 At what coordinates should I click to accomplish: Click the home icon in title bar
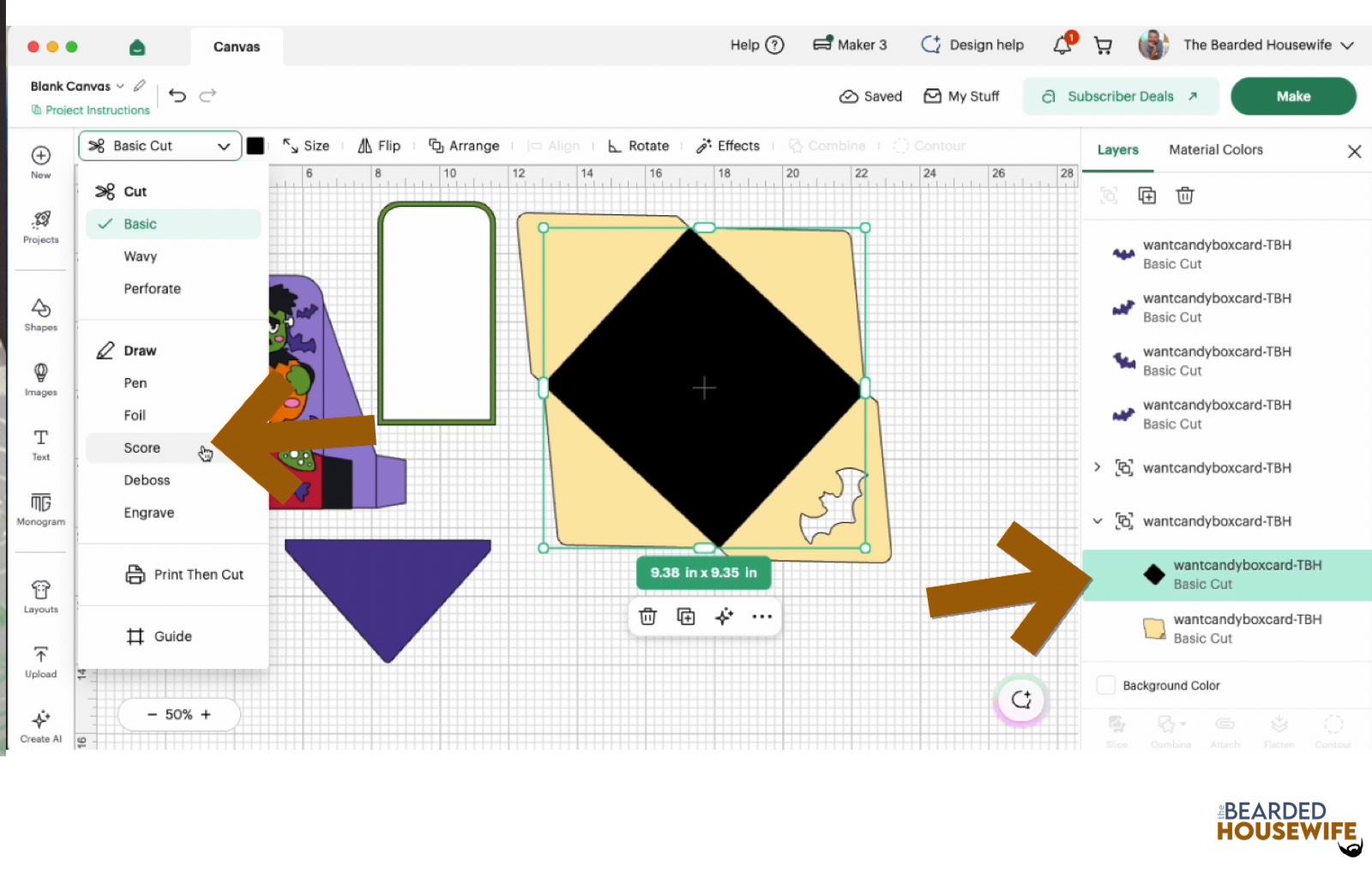click(x=137, y=47)
